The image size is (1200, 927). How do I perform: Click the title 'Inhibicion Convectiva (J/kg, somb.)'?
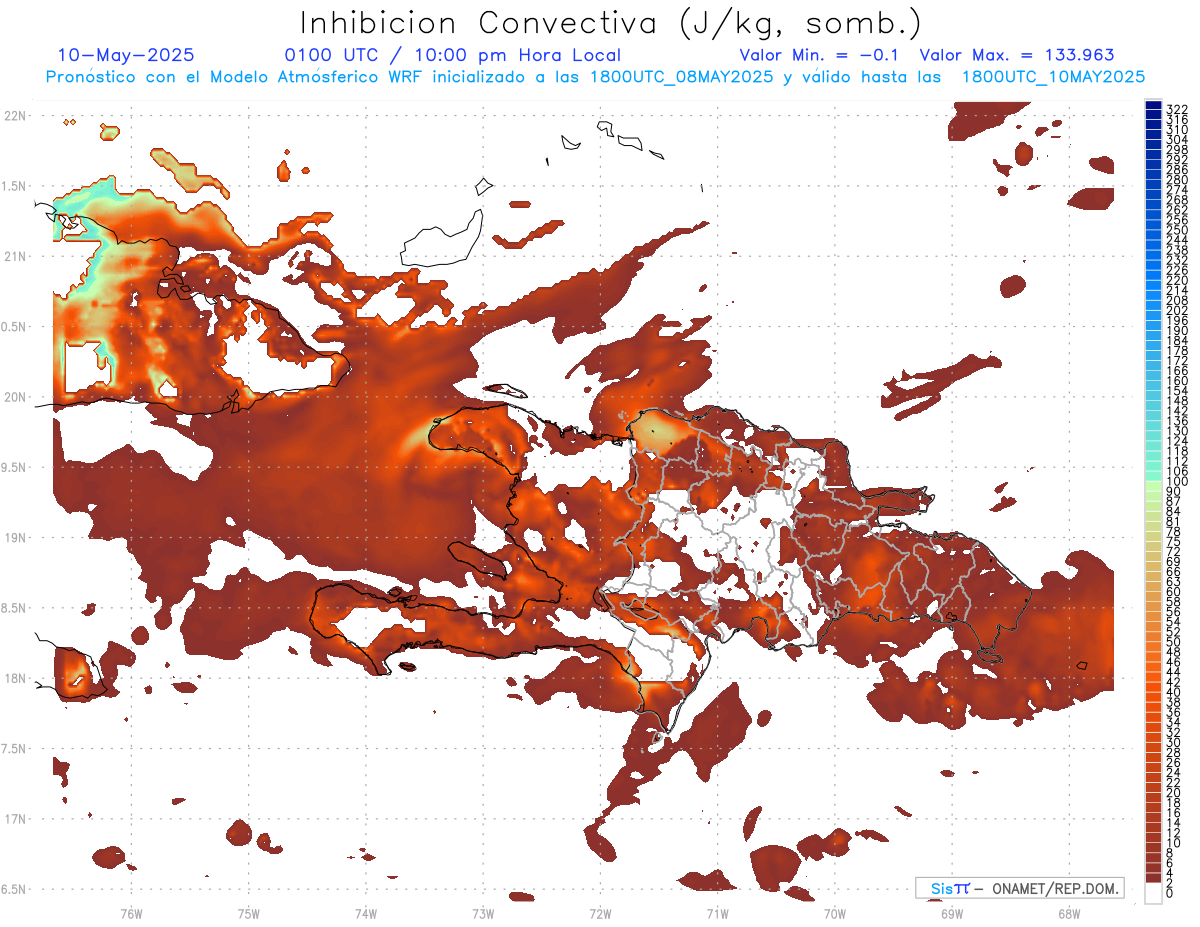tap(611, 24)
